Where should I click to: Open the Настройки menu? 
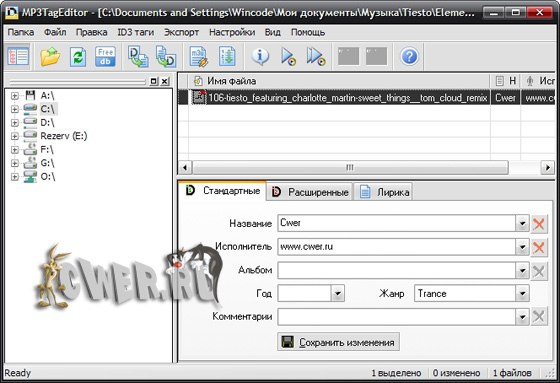pos(232,33)
